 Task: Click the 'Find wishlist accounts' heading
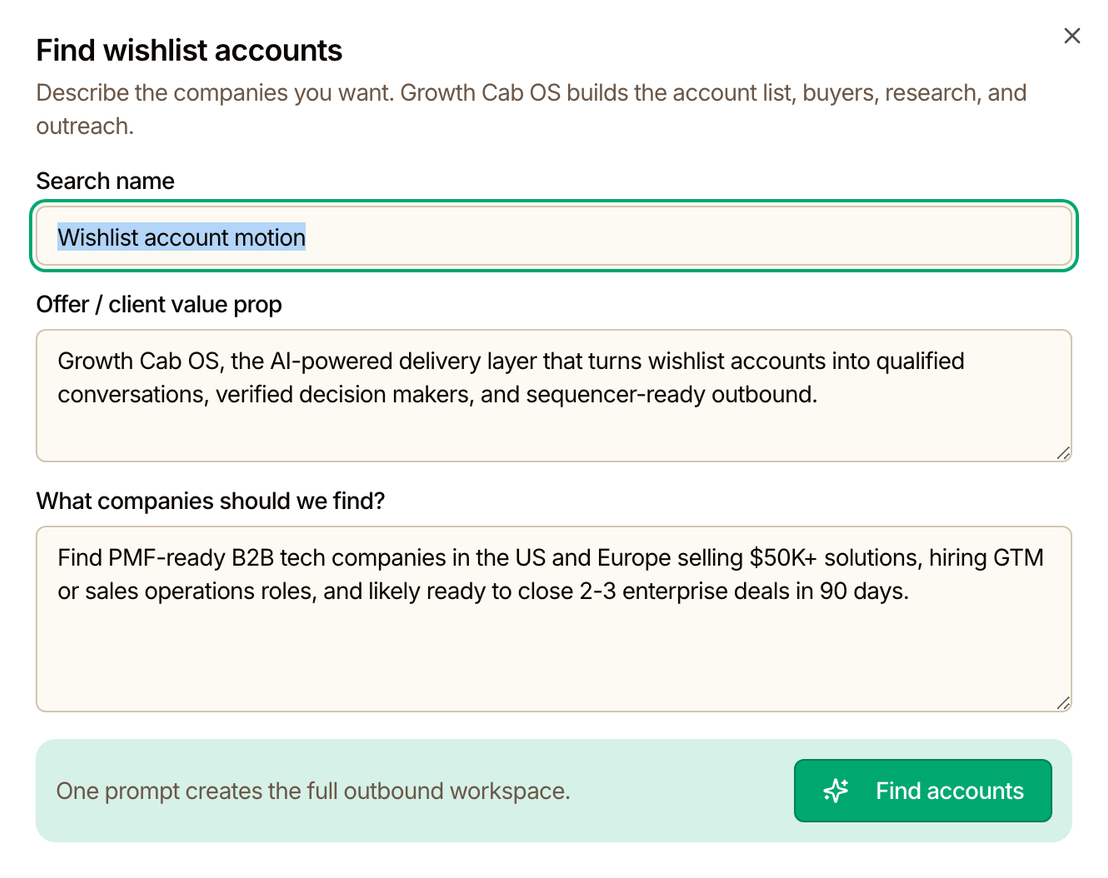189,51
